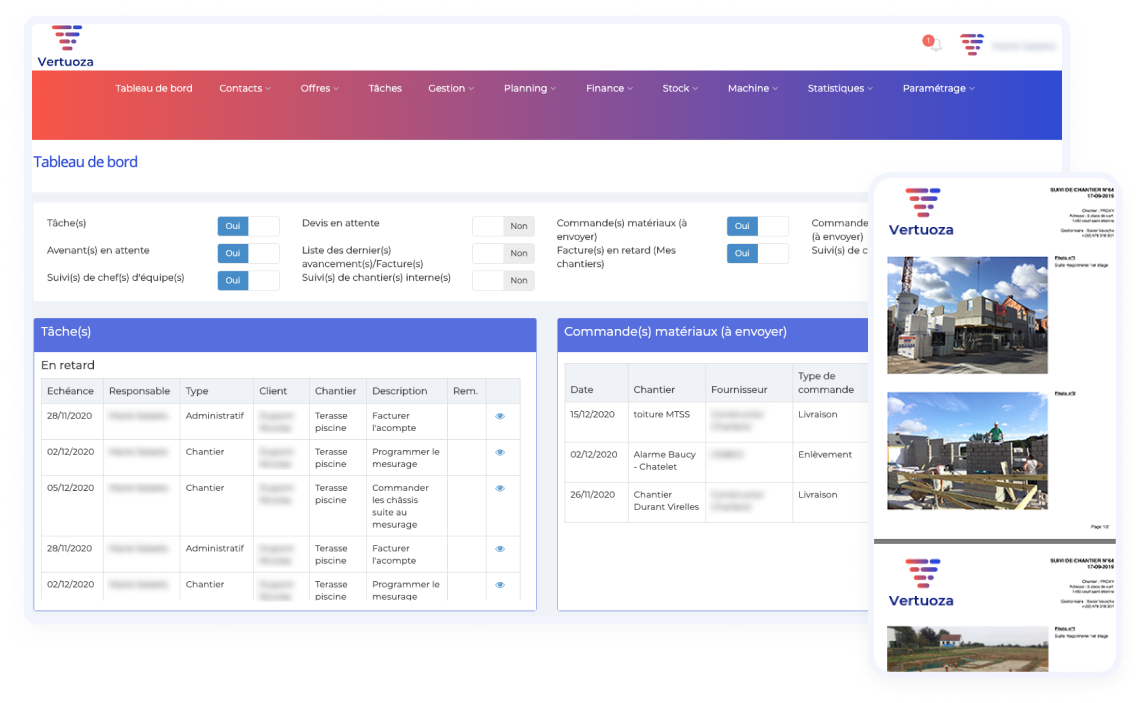Expand the Offres dropdown menu
1141x703 pixels.
point(319,88)
